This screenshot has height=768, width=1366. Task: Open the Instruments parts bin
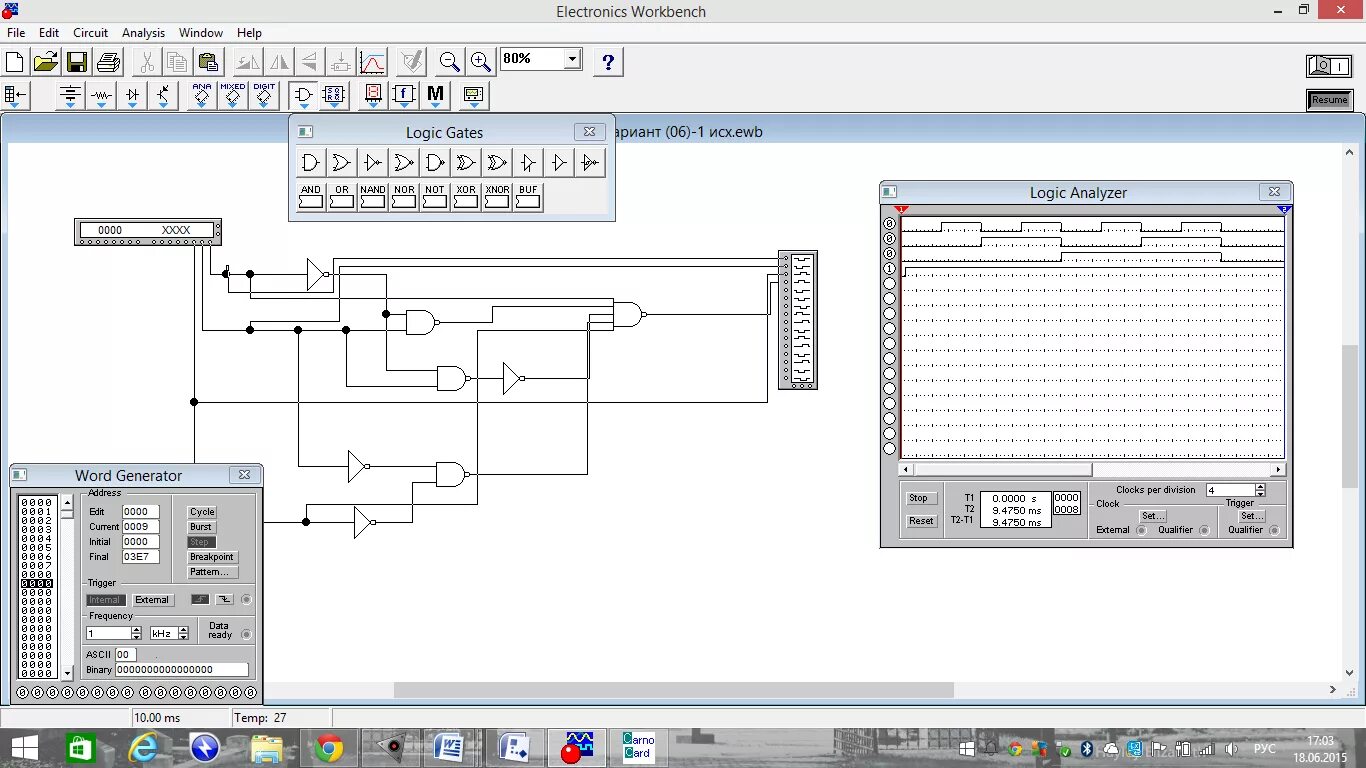[x=473, y=96]
